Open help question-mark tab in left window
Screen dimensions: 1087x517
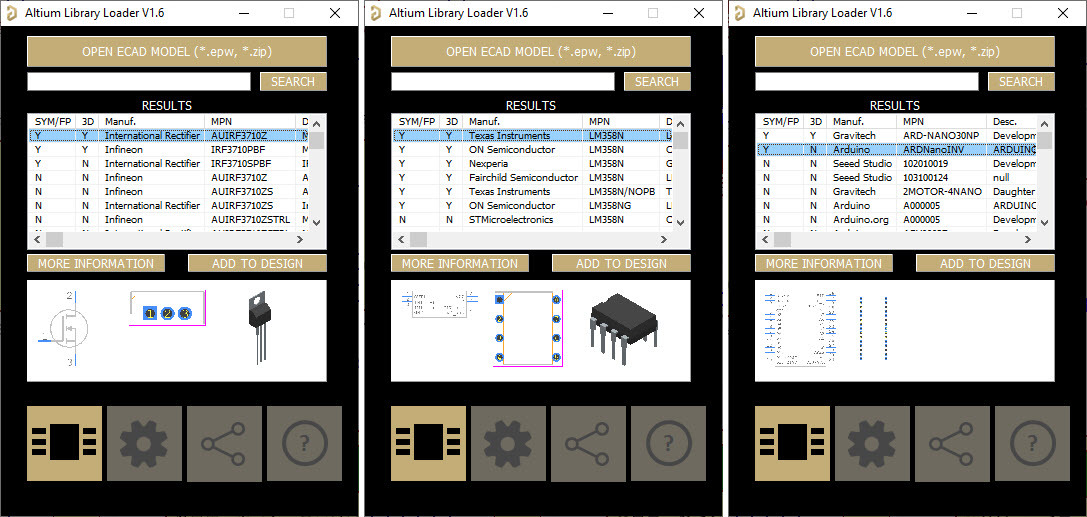(x=304, y=444)
